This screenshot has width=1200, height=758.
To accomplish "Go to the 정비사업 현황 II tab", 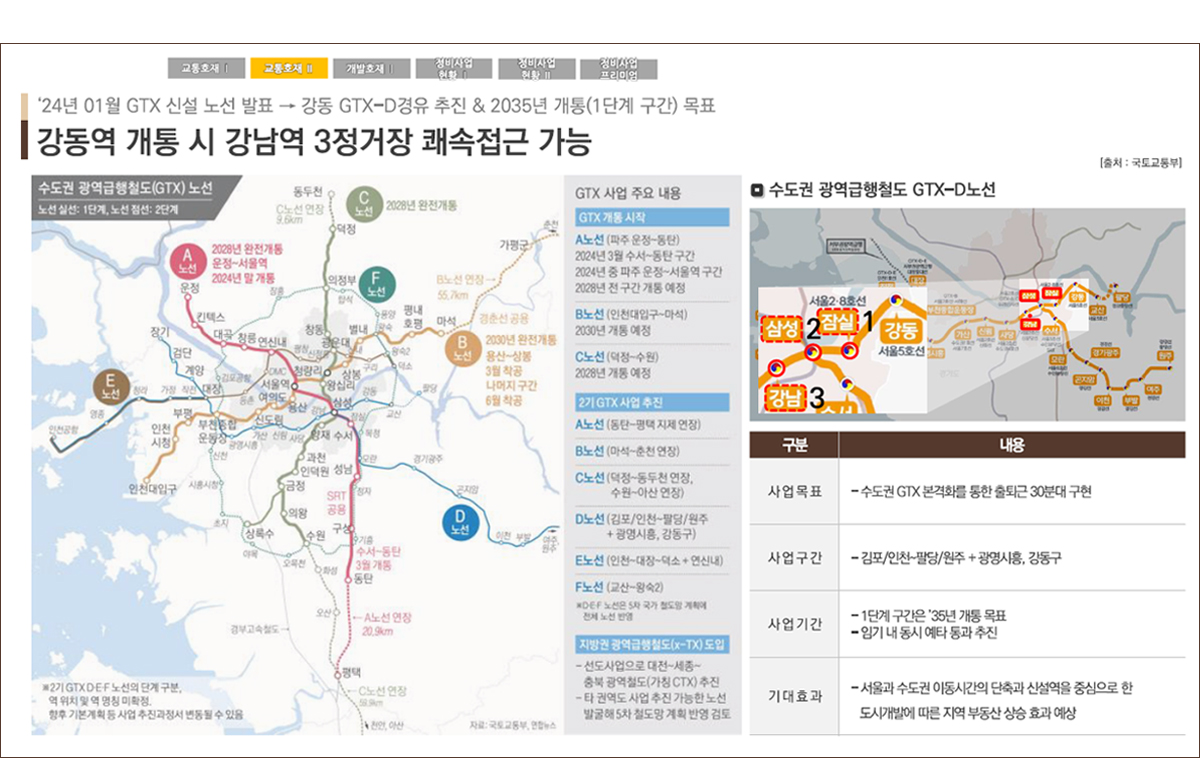I will pyautogui.click(x=537, y=69).
